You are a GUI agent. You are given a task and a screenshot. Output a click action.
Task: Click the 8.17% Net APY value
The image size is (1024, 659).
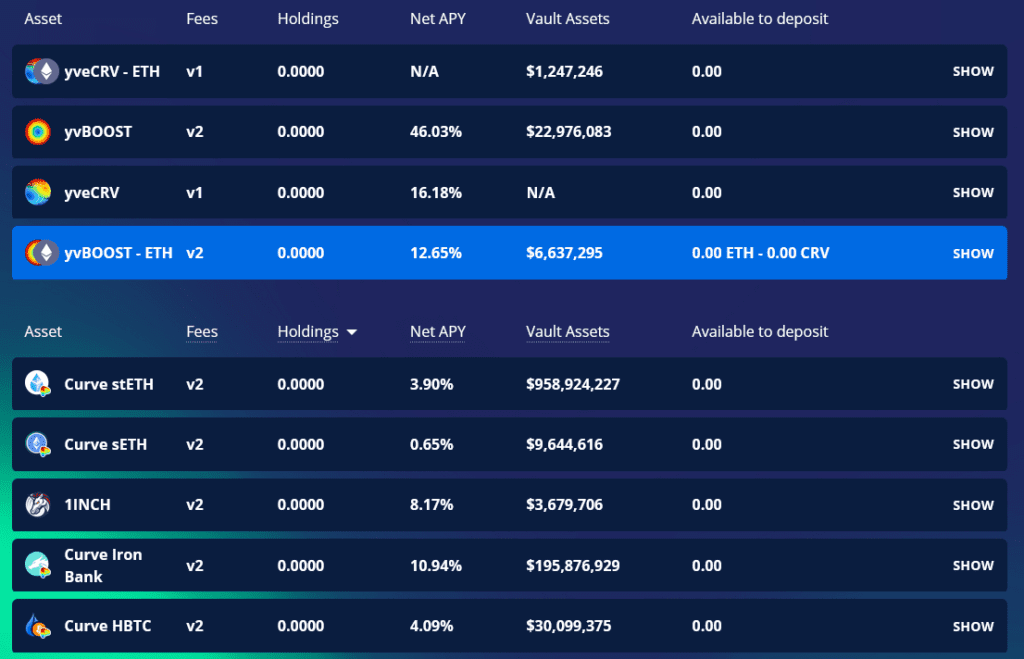coord(431,505)
